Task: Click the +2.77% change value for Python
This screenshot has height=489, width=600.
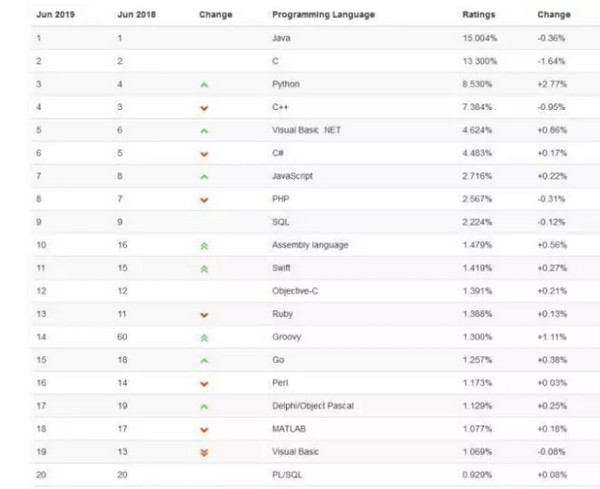Action: [x=553, y=85]
